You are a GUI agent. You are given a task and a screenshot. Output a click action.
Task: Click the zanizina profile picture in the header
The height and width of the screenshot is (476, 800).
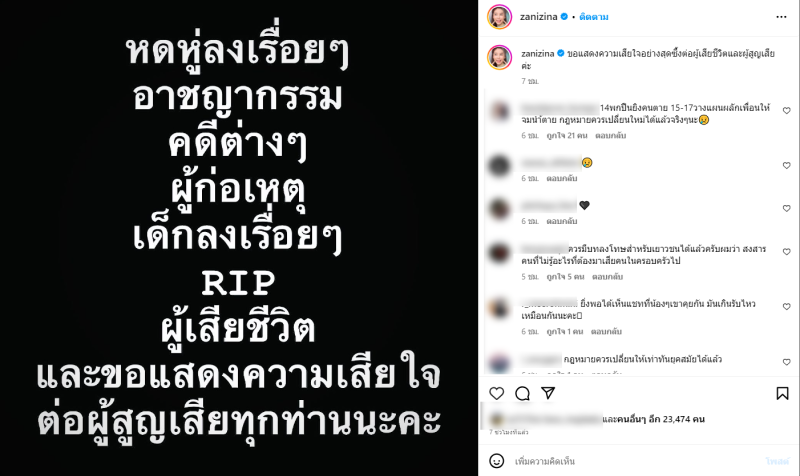tap(499, 17)
